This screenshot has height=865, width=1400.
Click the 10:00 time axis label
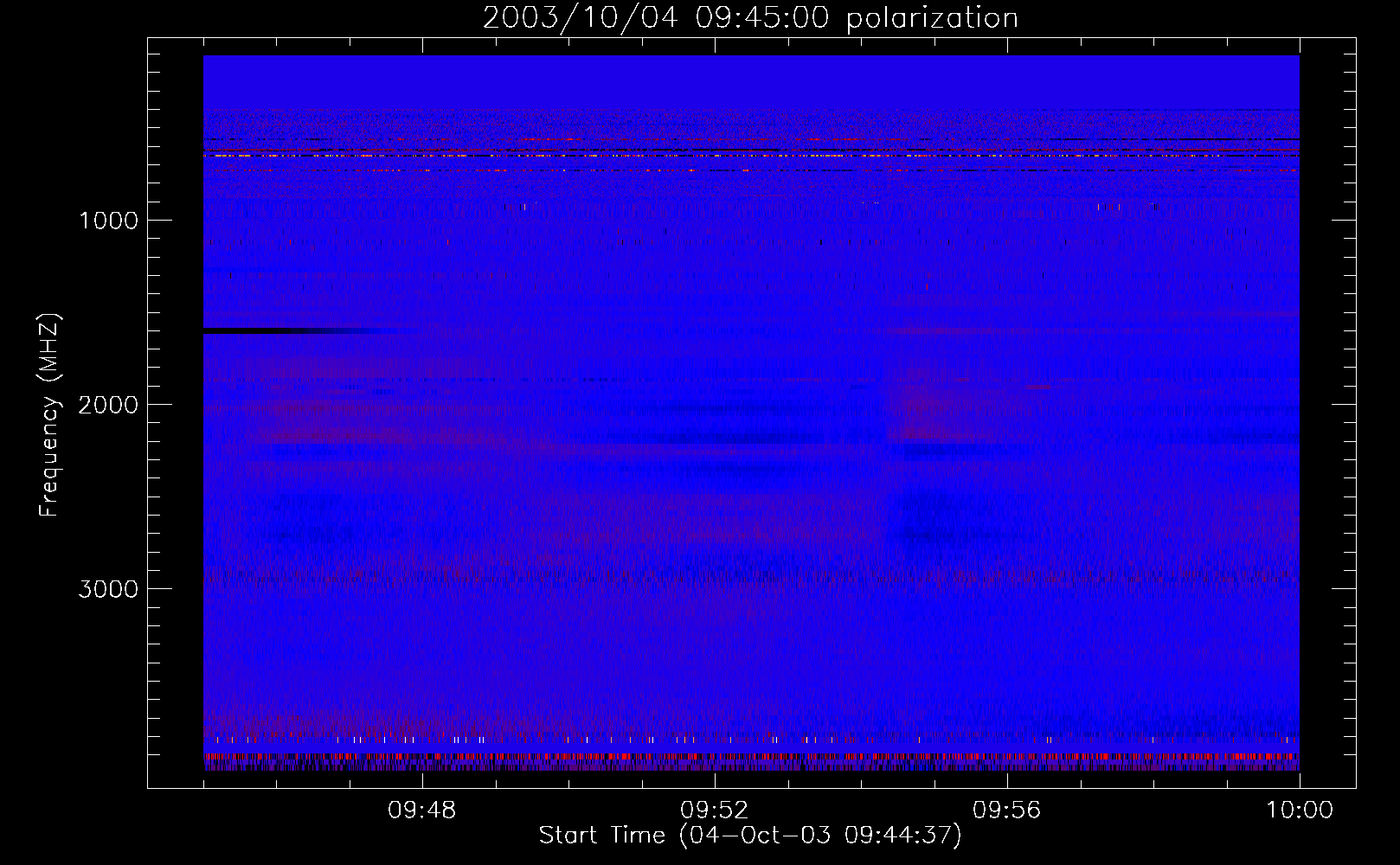(1299, 811)
